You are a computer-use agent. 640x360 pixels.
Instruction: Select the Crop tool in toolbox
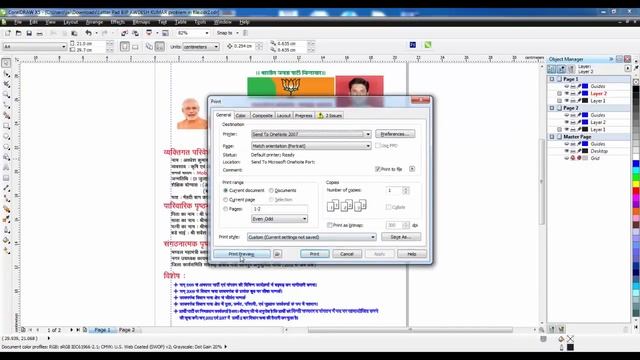(x=6, y=84)
